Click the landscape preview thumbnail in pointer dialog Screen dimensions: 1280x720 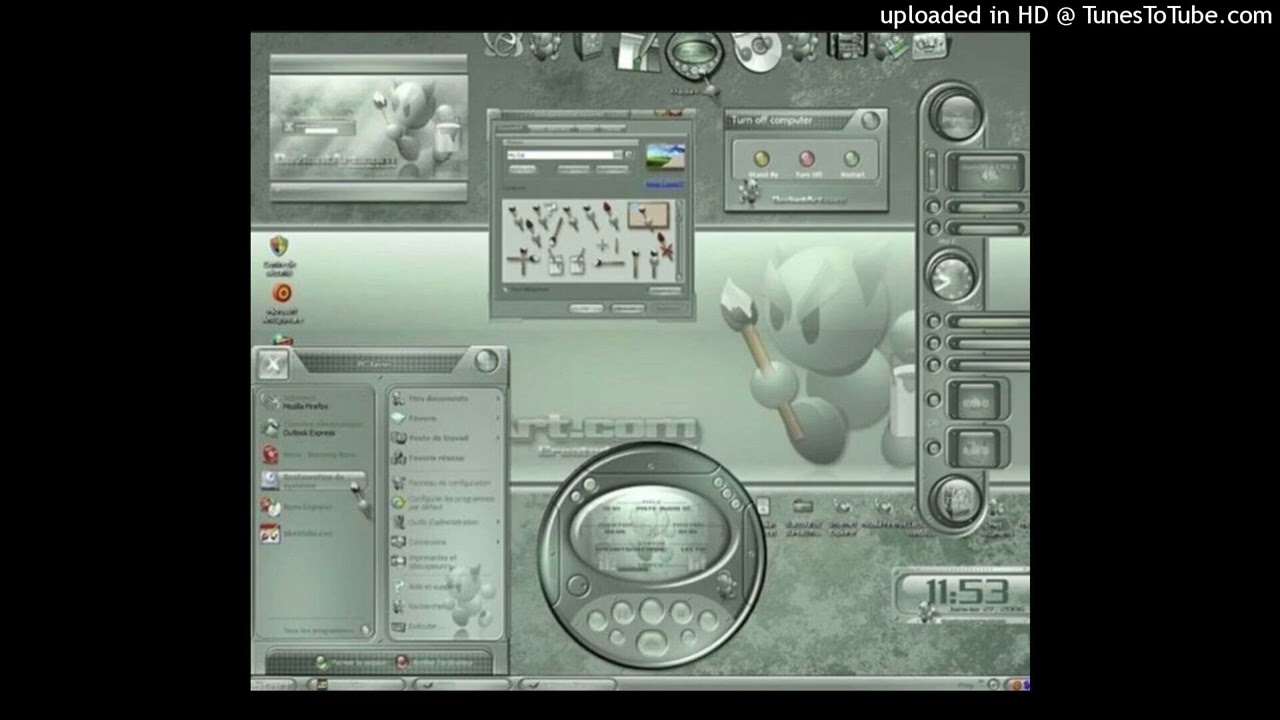pyautogui.click(x=666, y=159)
